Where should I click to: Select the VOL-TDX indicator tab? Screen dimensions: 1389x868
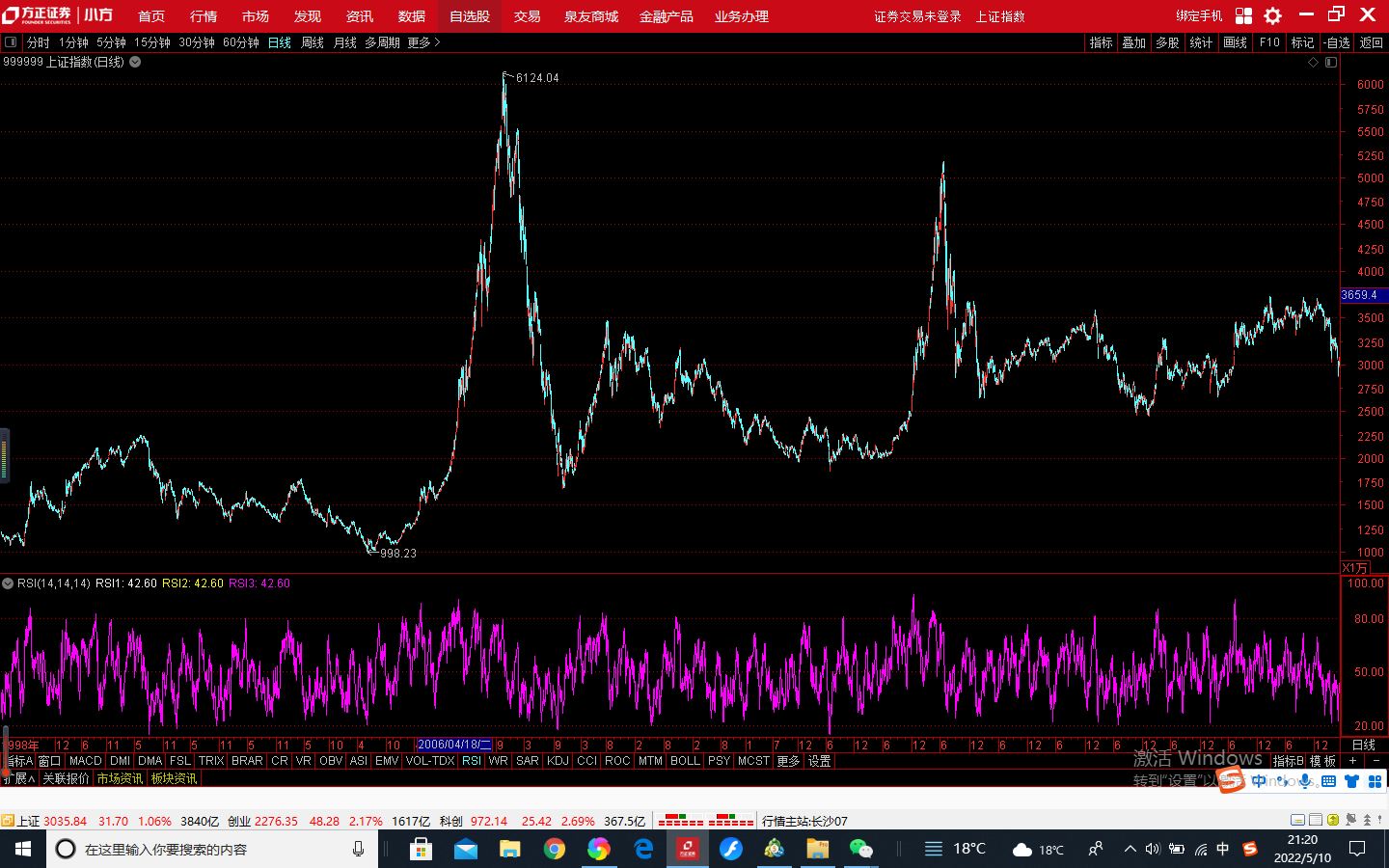(x=430, y=761)
